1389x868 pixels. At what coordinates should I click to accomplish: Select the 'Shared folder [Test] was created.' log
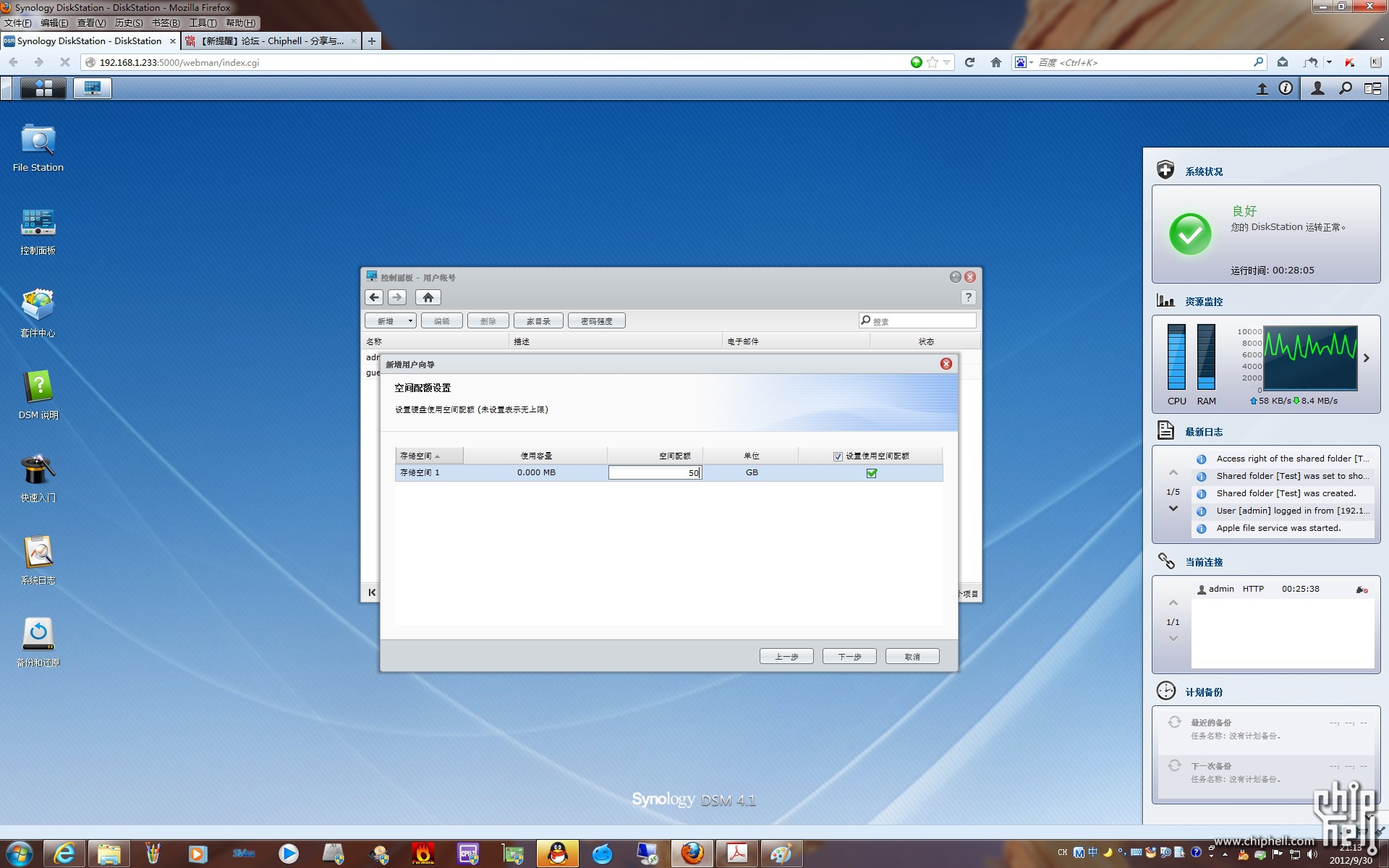(1283, 493)
